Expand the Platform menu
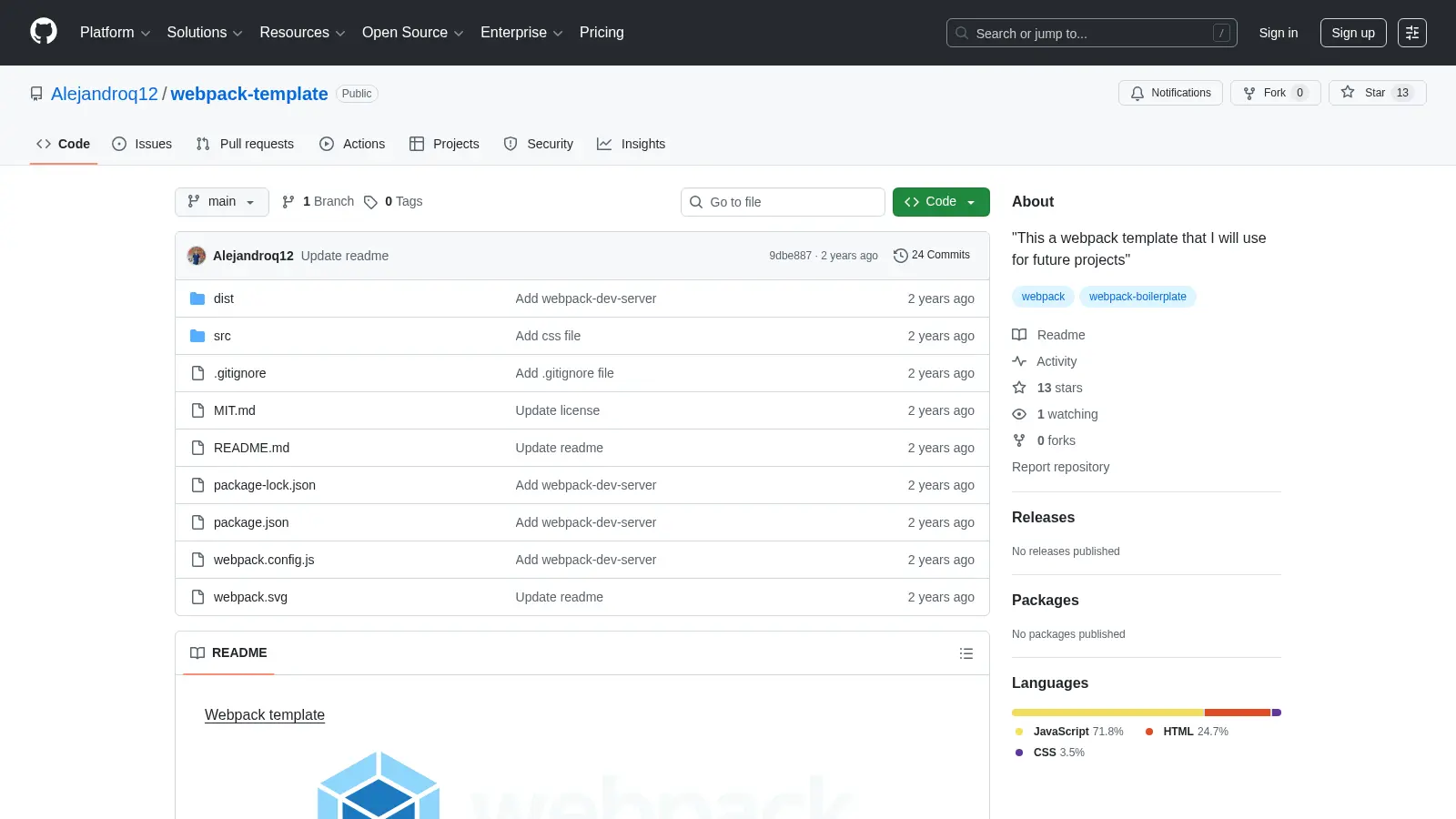This screenshot has height=819, width=1456. [x=115, y=33]
